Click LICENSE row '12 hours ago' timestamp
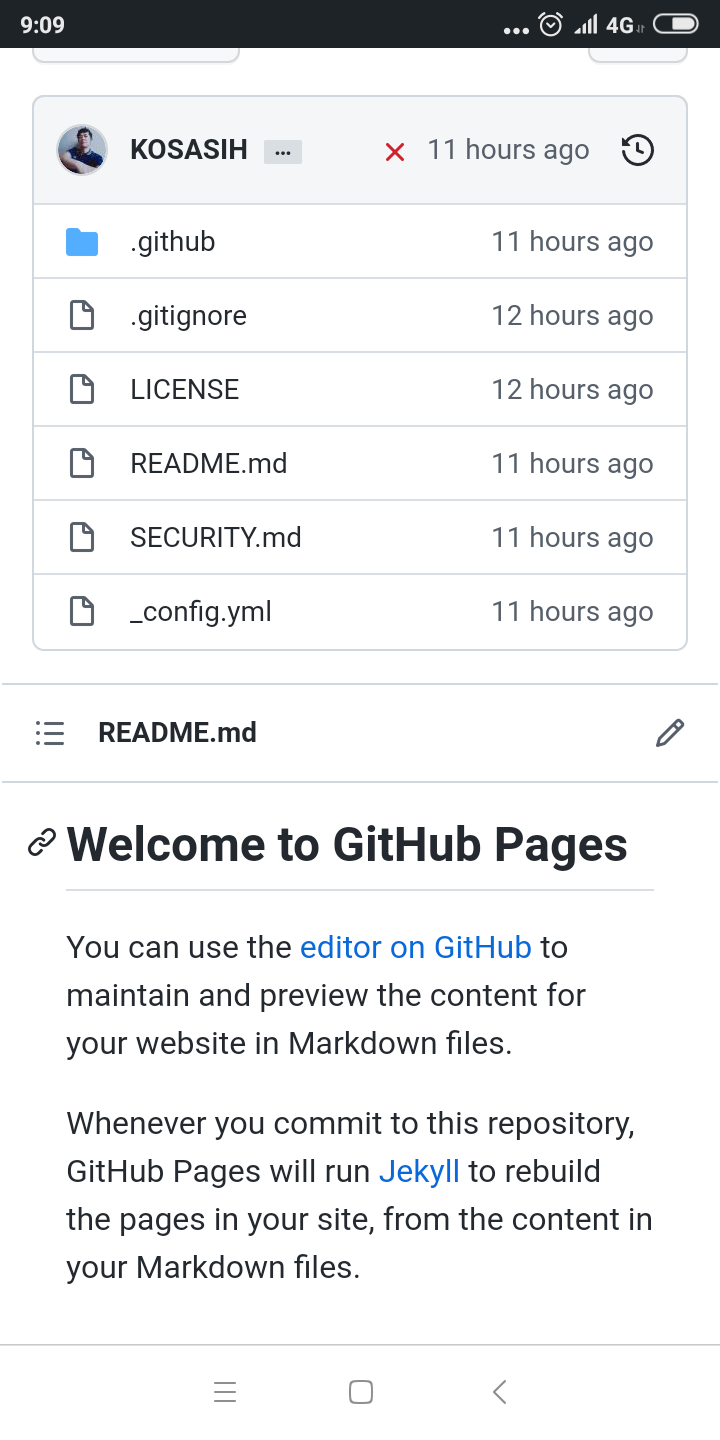This screenshot has height=1440, width=720. [572, 390]
